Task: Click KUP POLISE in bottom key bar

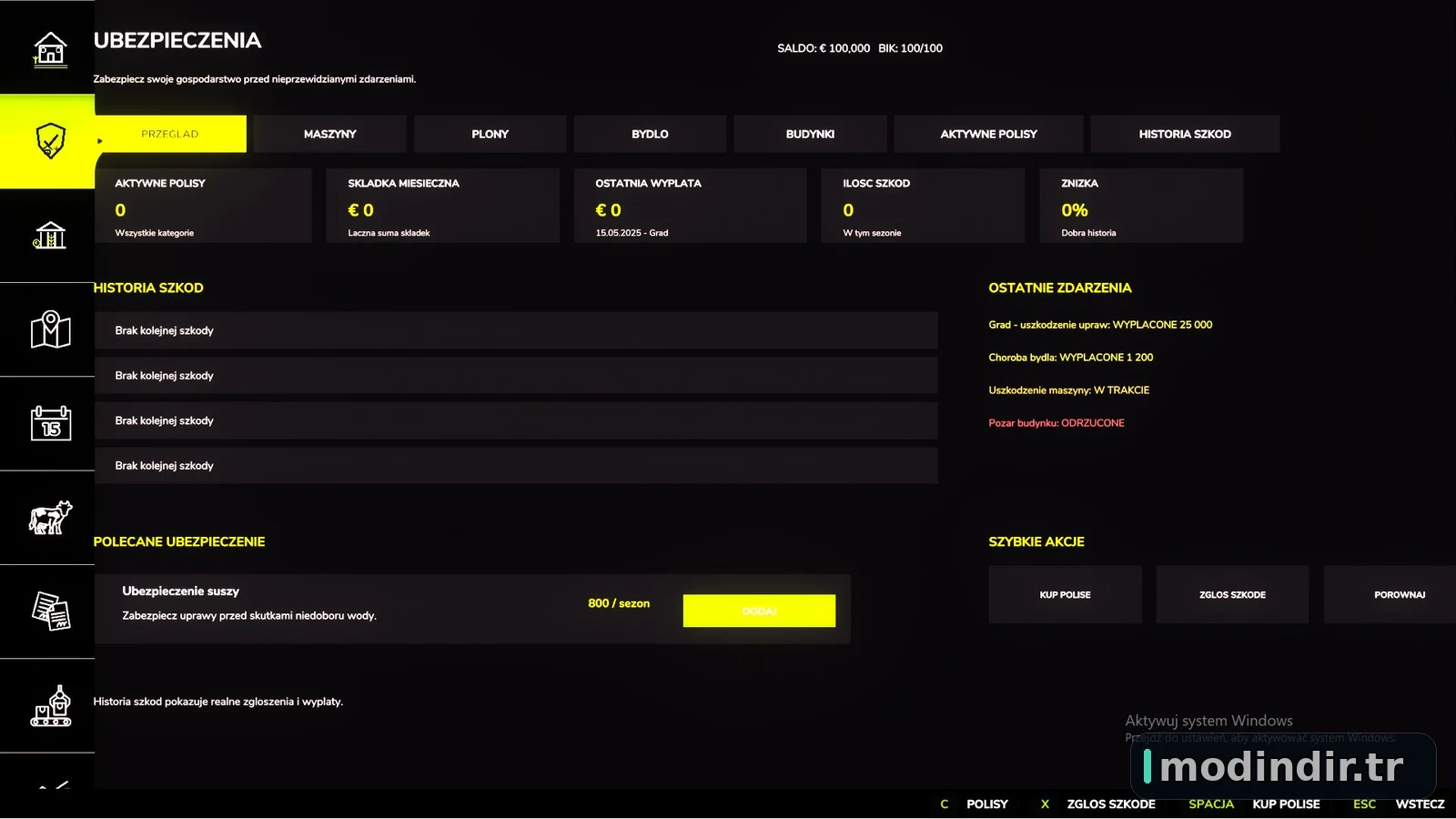Action: point(1286,804)
